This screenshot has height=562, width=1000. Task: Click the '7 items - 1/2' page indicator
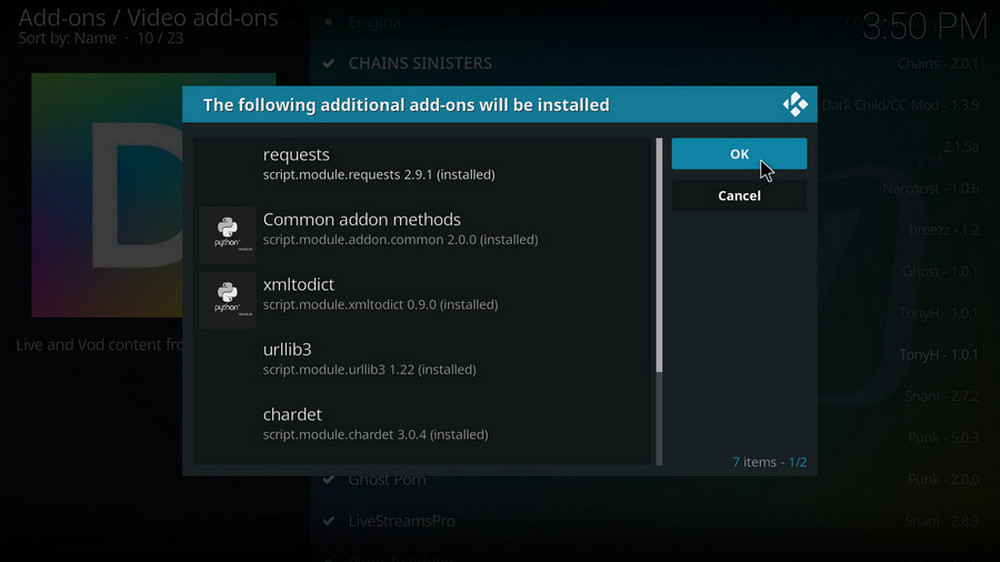769,462
